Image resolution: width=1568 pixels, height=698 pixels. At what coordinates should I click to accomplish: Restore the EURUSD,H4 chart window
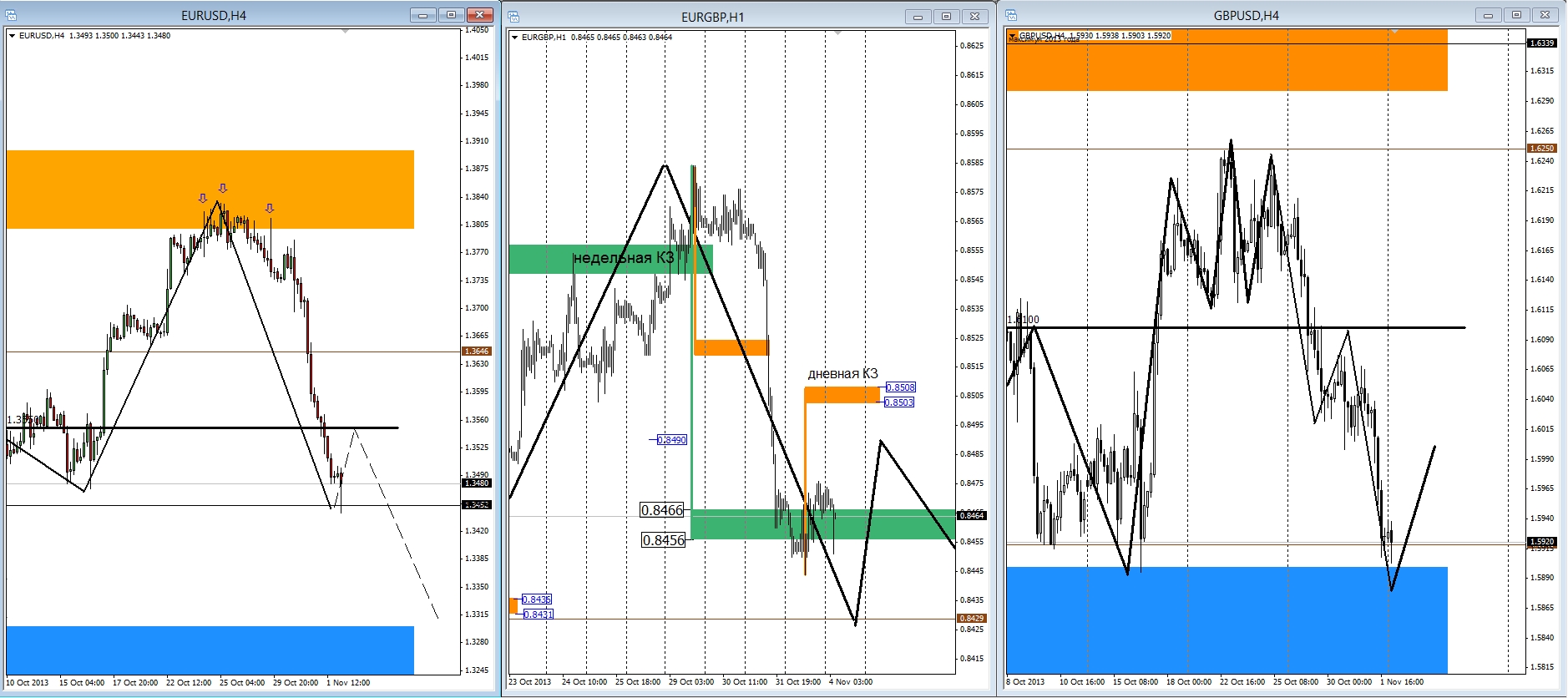click(x=452, y=15)
